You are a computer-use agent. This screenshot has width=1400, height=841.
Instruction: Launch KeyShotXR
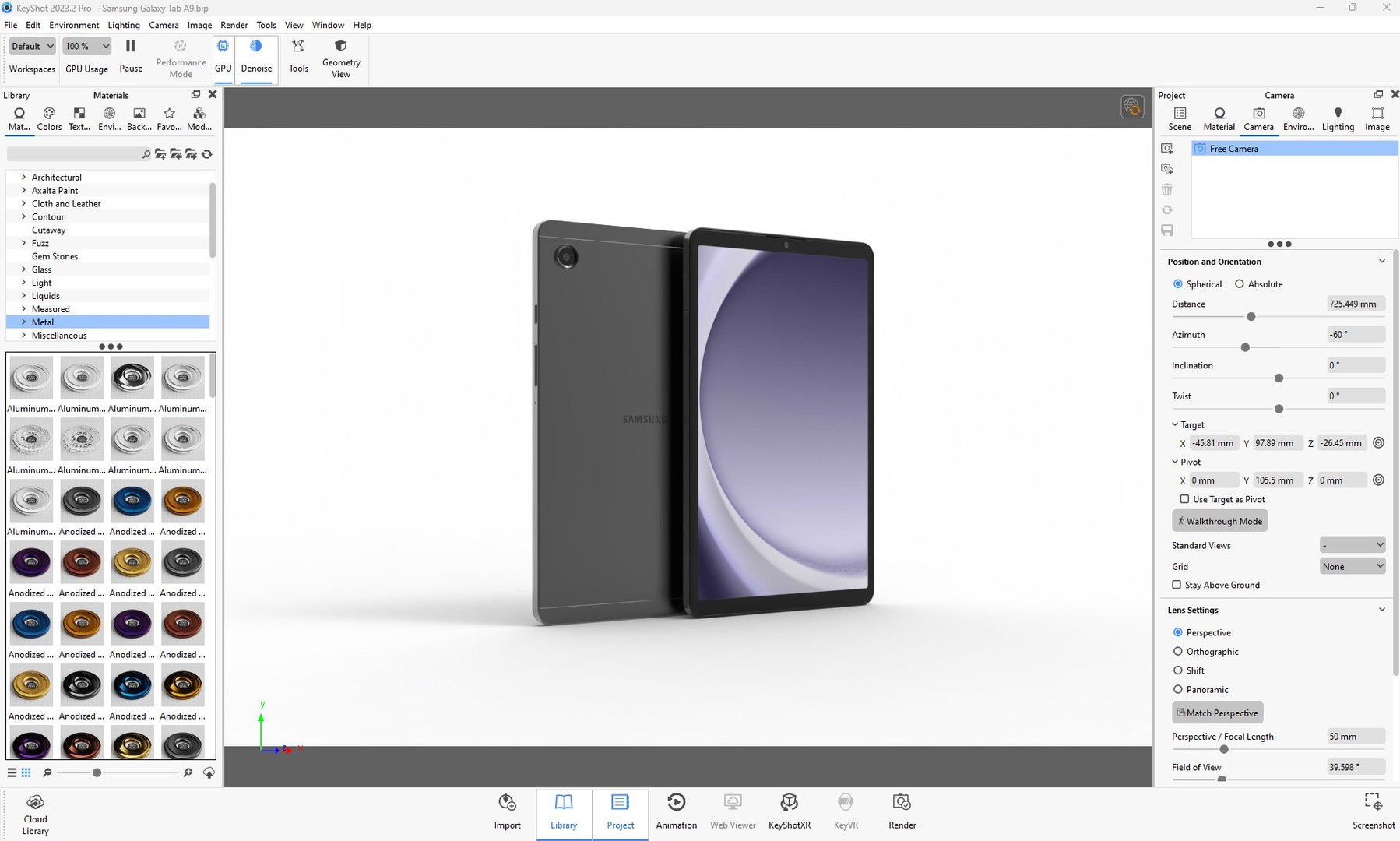point(789,812)
